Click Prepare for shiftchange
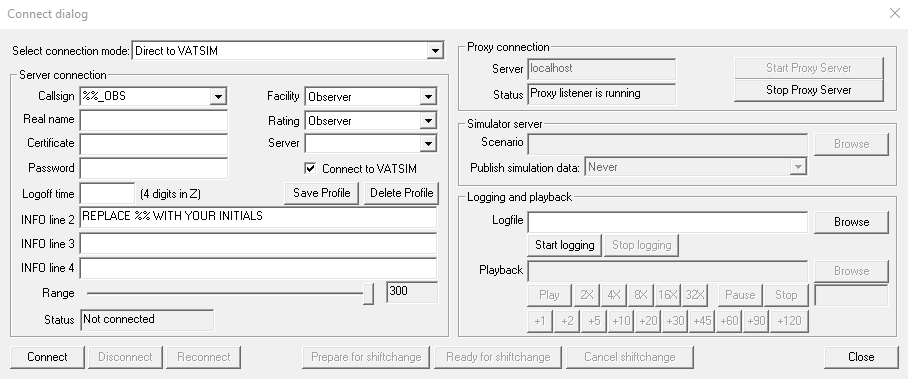This screenshot has width=908, height=379. (366, 357)
